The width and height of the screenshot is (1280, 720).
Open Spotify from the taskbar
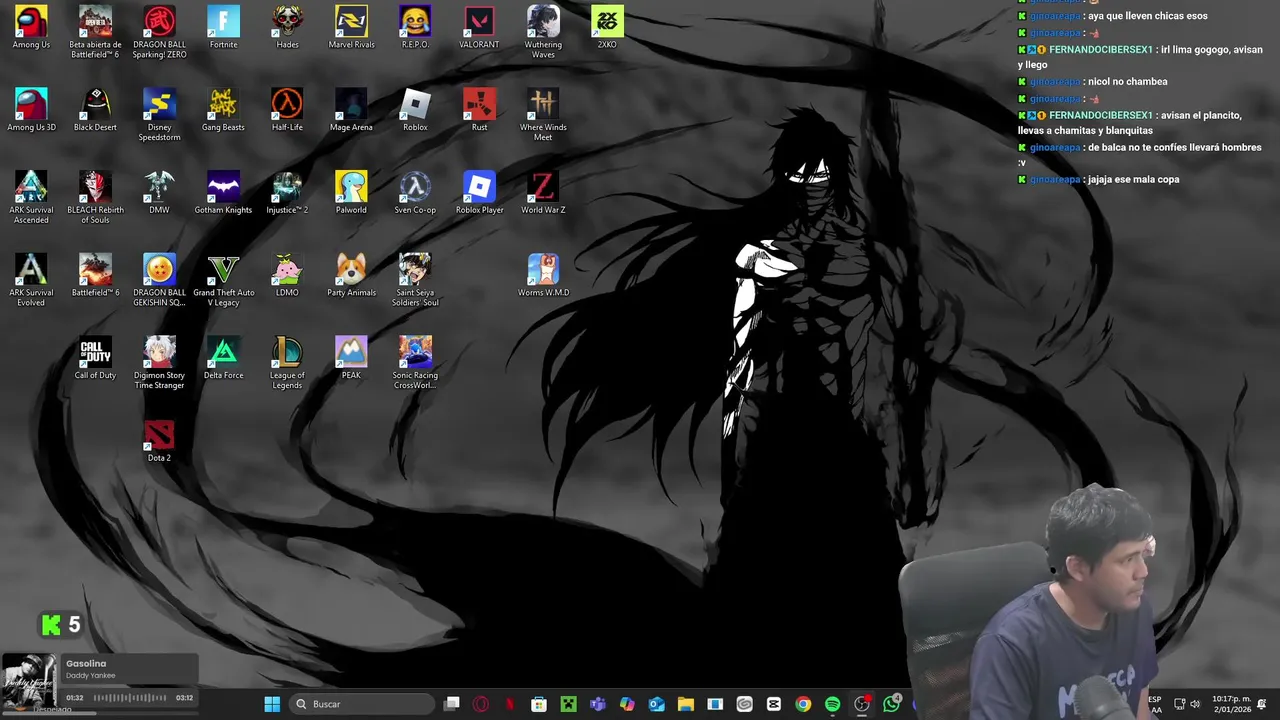pyautogui.click(x=832, y=704)
